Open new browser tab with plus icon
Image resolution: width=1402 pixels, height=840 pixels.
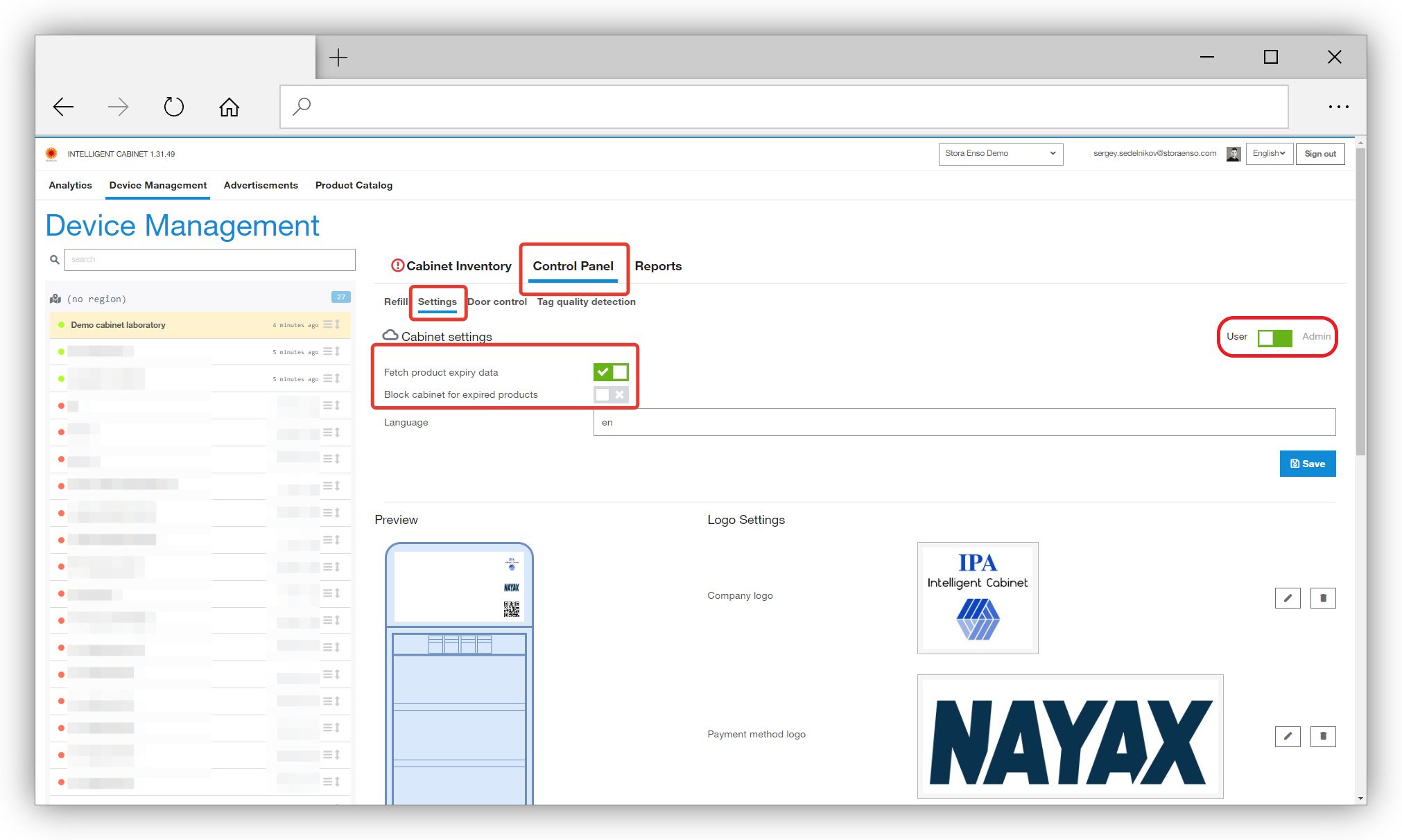click(x=338, y=57)
